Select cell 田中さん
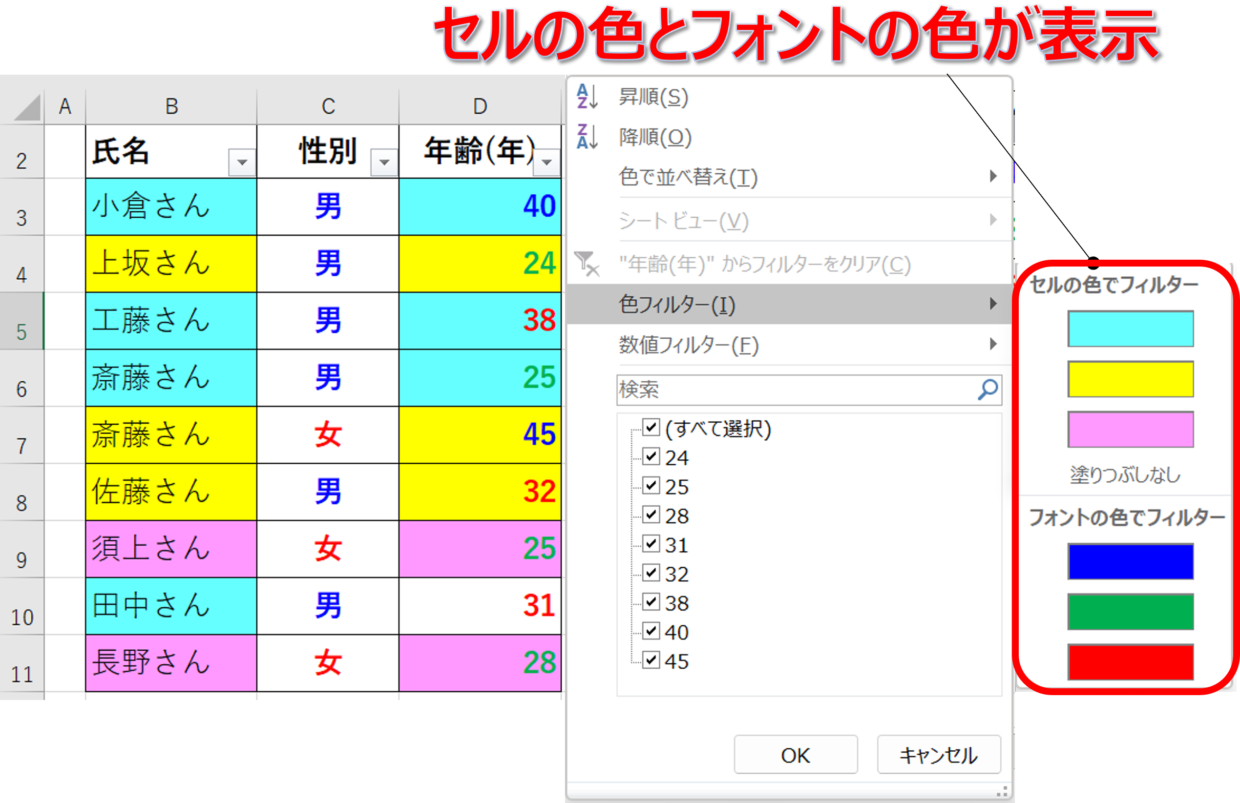Image resolution: width=1240 pixels, height=803 pixels. [x=171, y=606]
